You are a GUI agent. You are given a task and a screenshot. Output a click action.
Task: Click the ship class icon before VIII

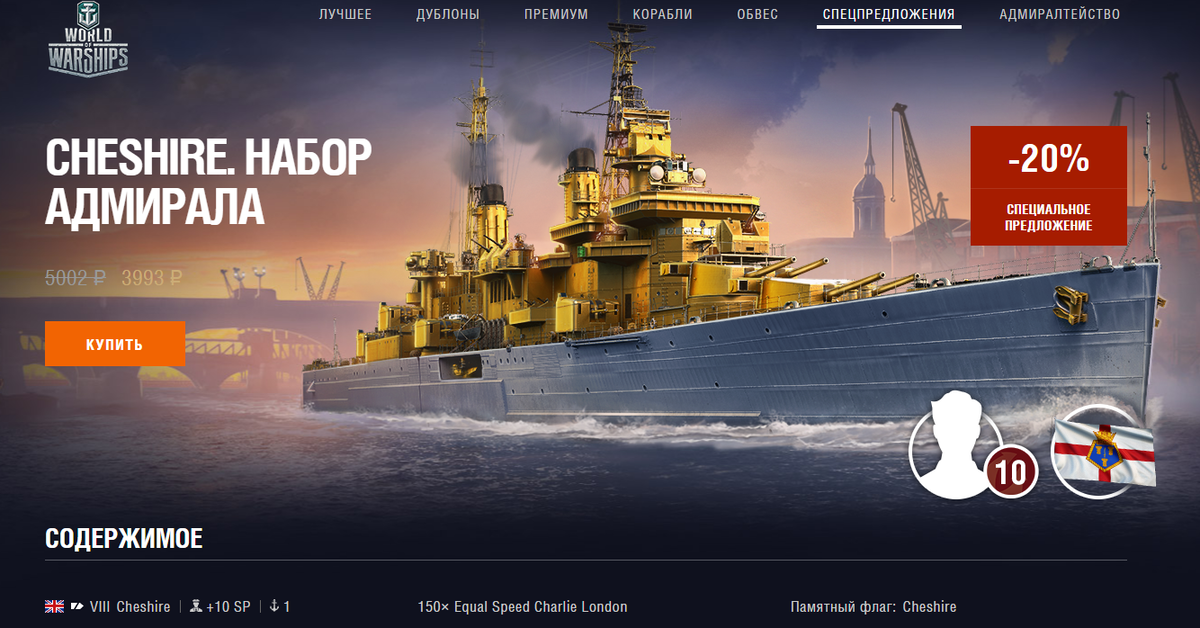tap(77, 607)
